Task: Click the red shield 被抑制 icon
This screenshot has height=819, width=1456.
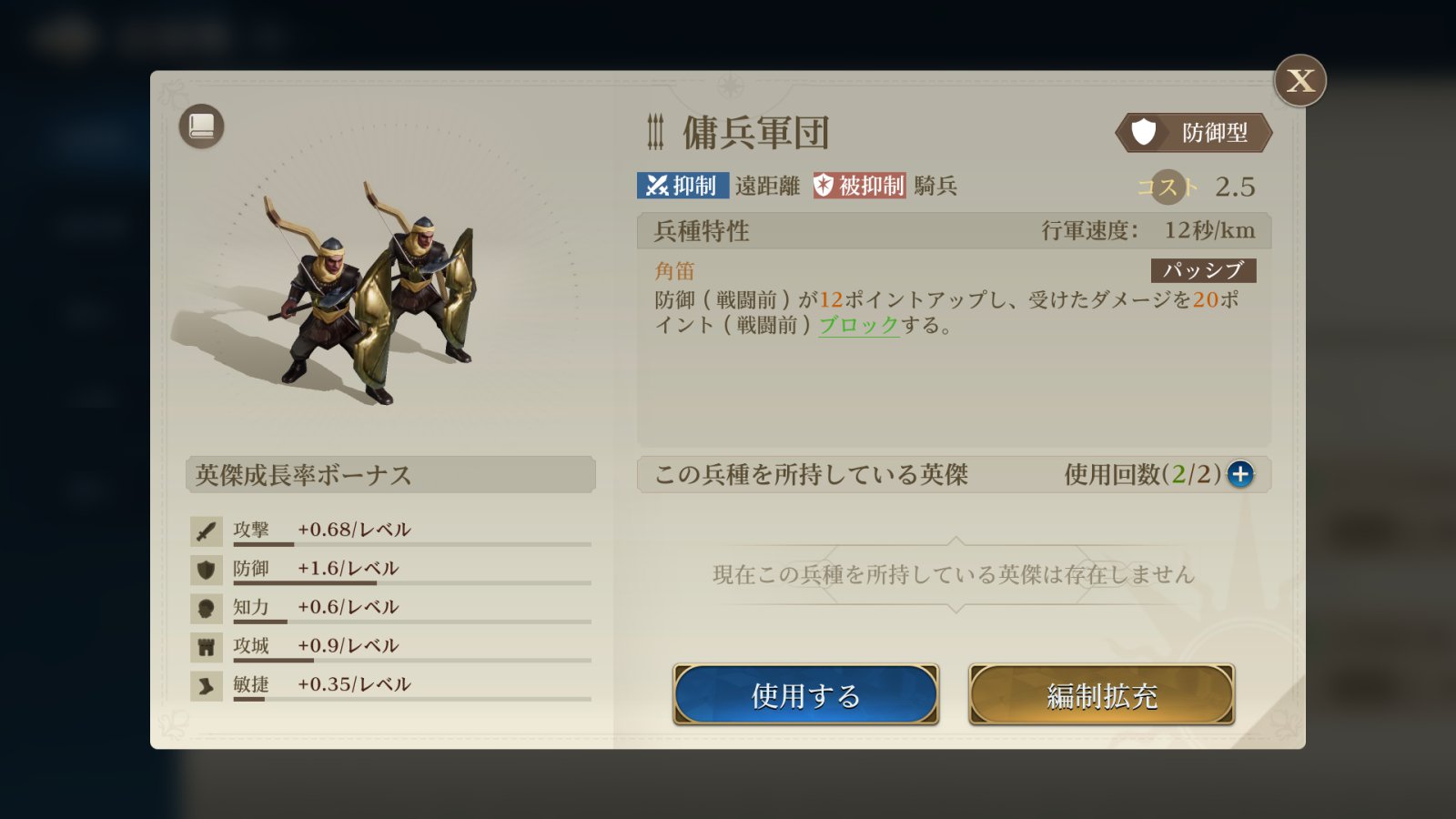Action: [x=824, y=186]
